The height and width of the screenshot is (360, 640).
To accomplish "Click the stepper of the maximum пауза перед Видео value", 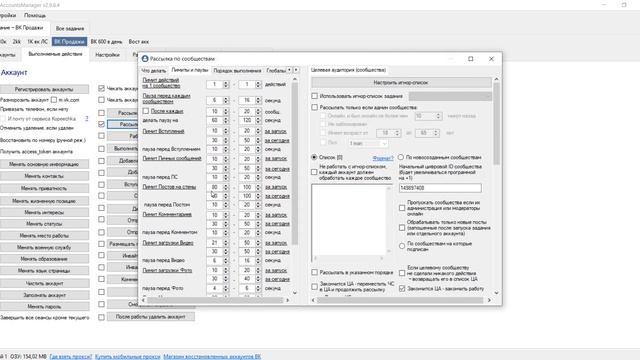I will [x=258, y=260].
